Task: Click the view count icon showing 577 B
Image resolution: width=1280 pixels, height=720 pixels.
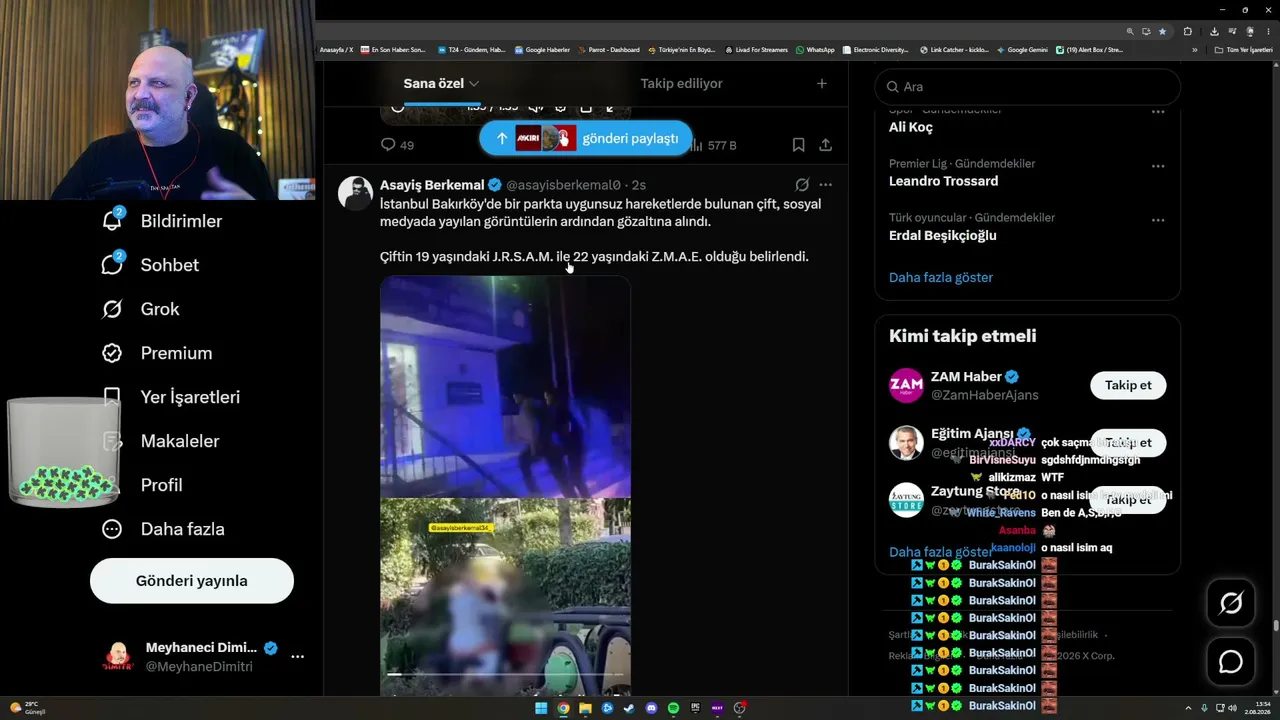Action: click(x=696, y=145)
